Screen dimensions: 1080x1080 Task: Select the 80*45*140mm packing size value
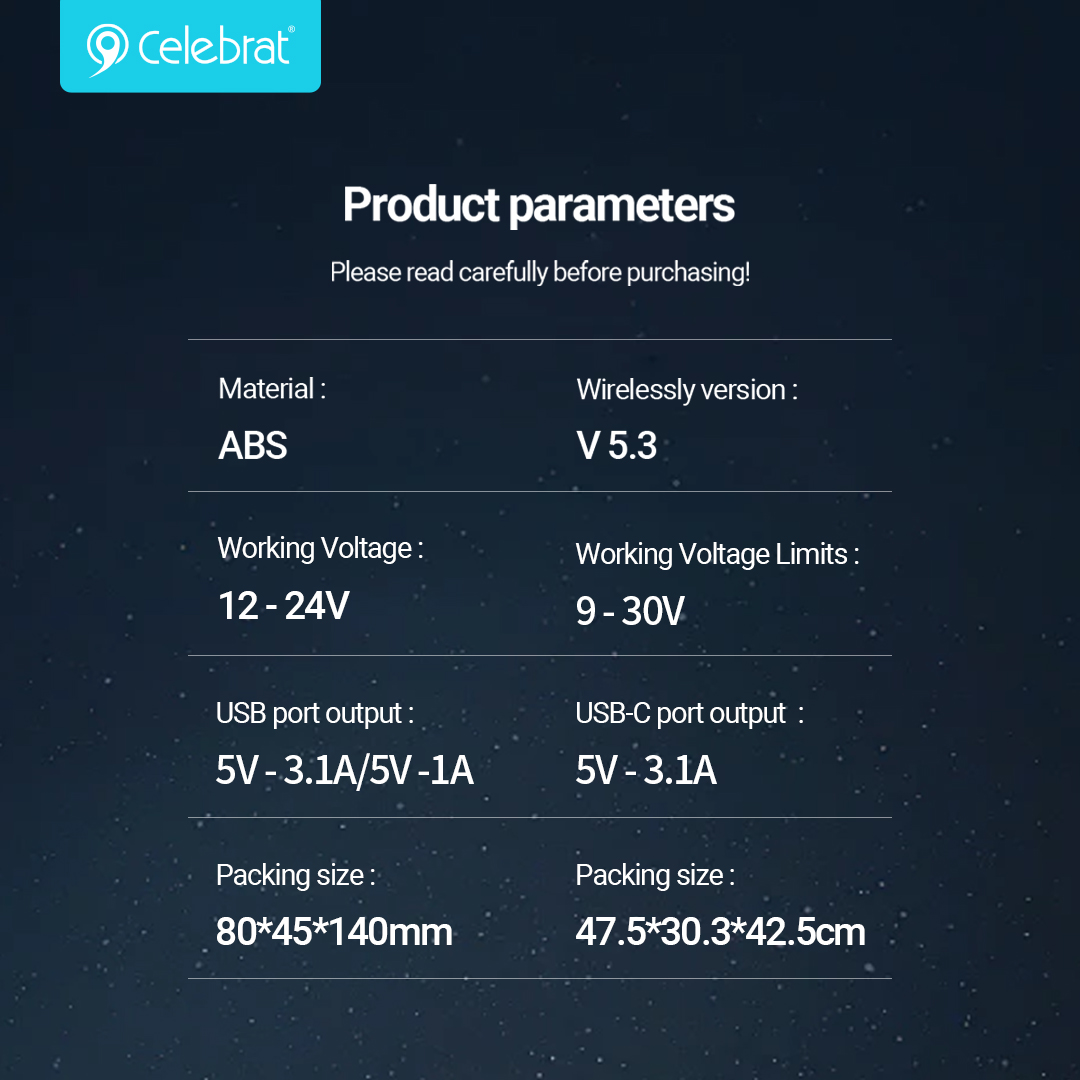334,932
